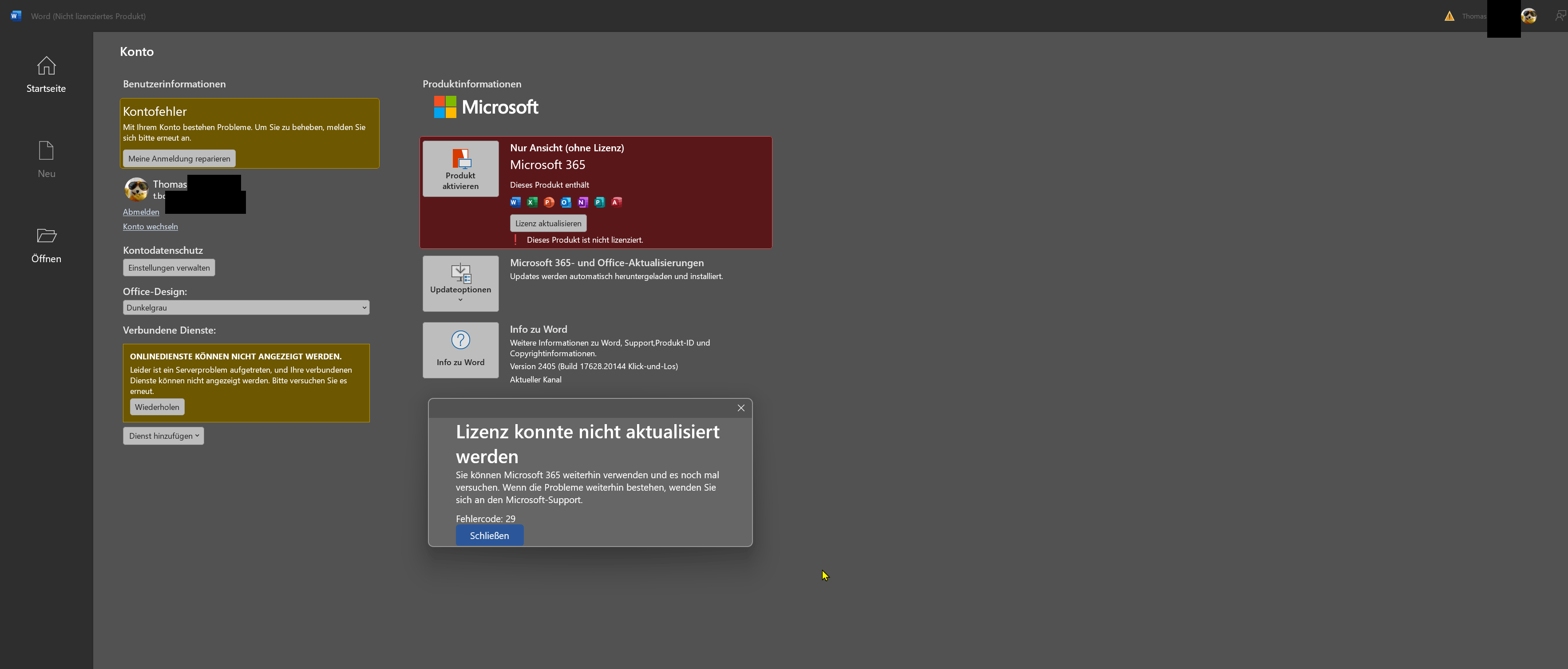The image size is (1568, 669).
Task: Open the Startseite home icon
Action: coord(46,66)
